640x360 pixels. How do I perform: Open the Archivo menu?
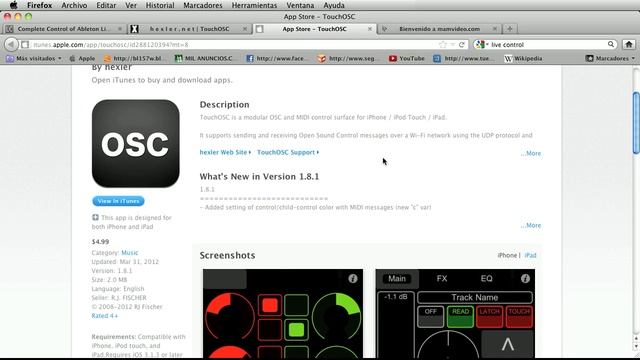pyautogui.click(x=74, y=5)
